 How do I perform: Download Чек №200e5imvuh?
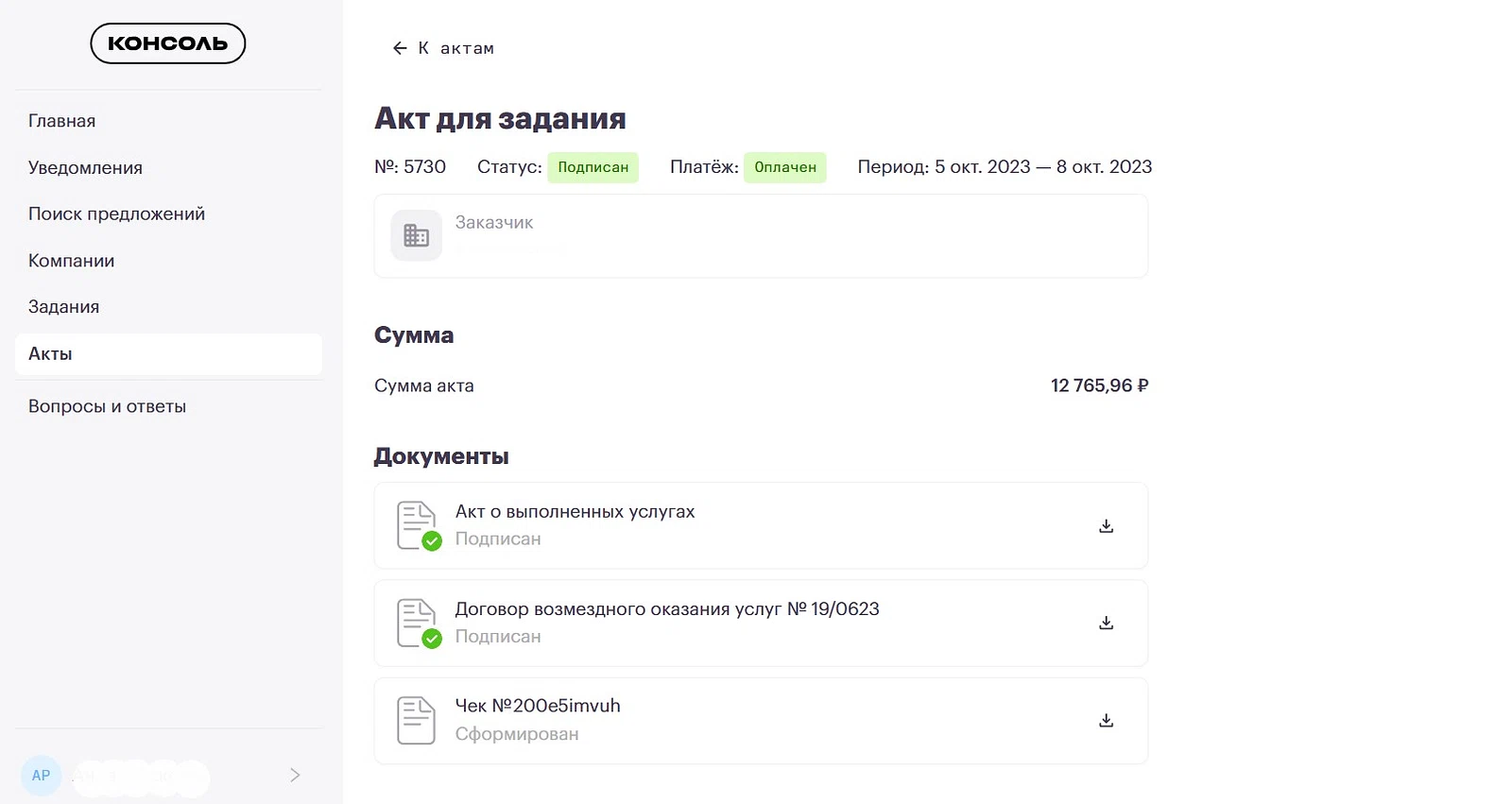[1107, 721]
